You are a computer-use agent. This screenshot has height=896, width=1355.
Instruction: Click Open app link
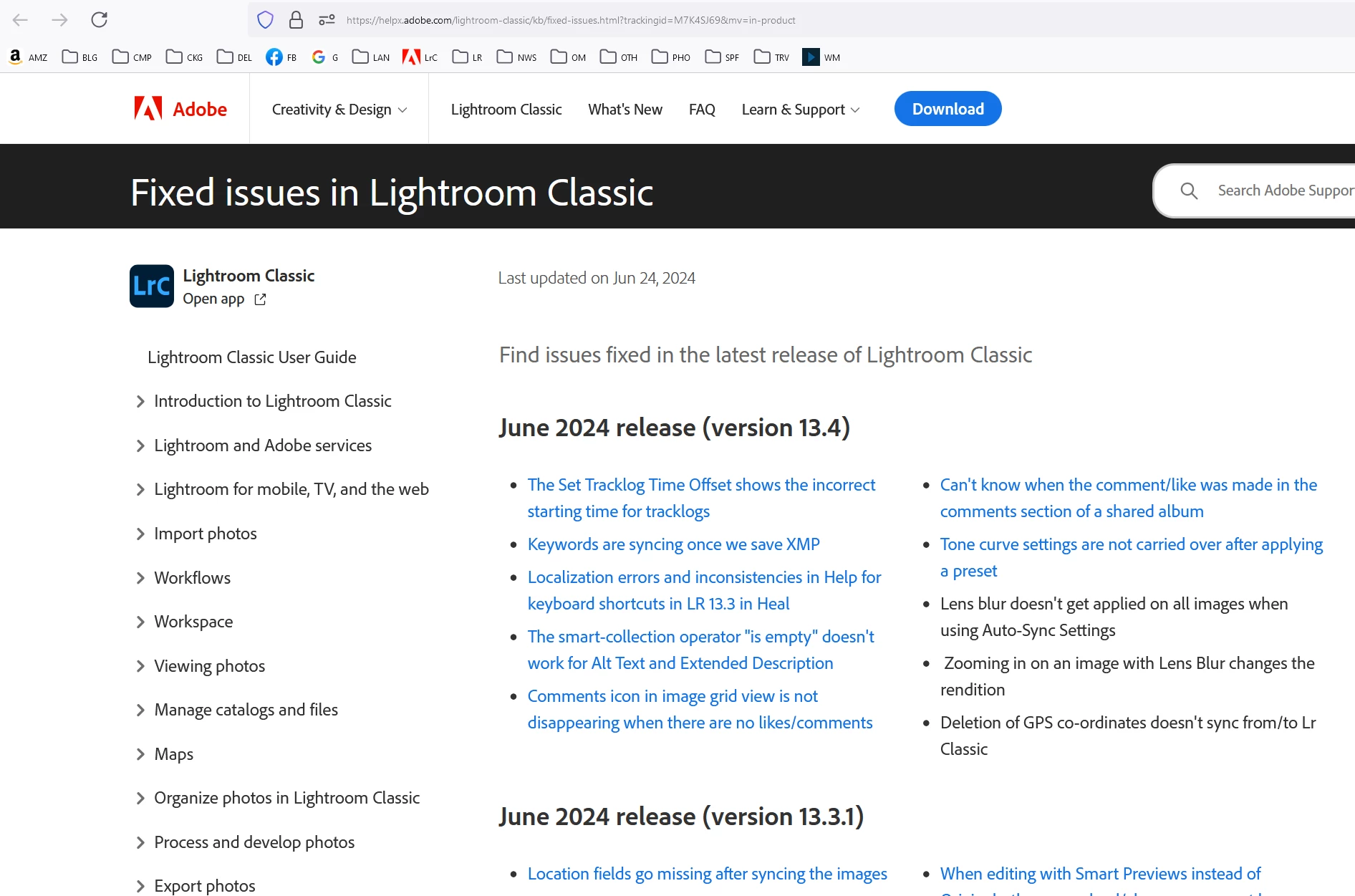pos(213,299)
